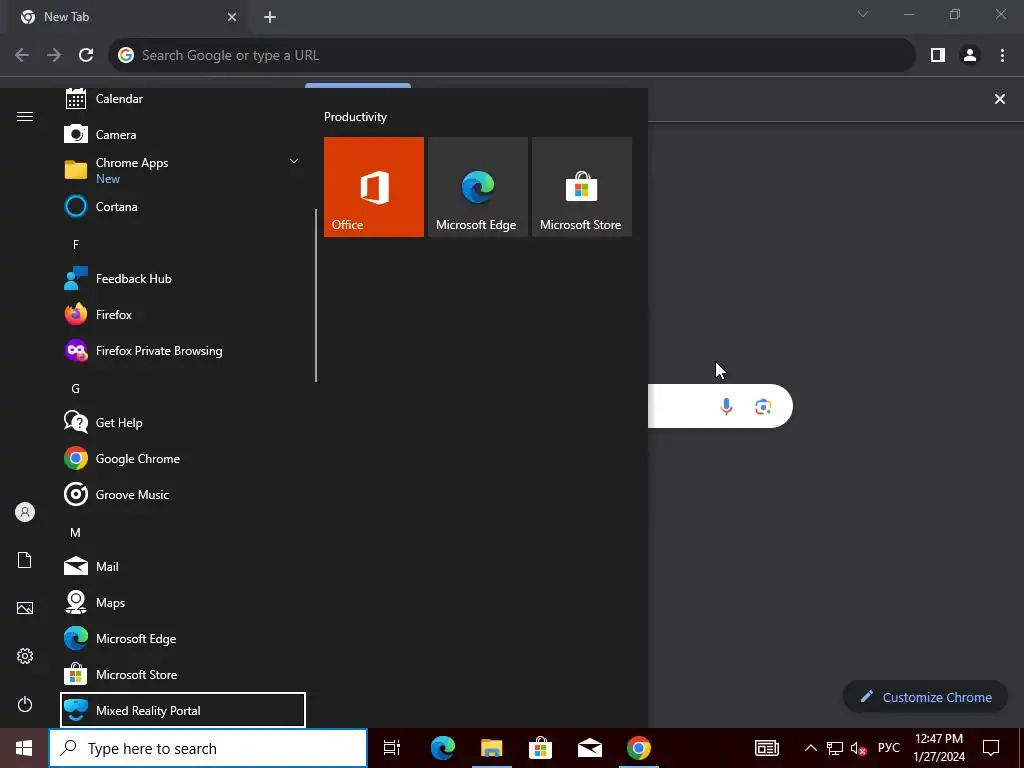Click the Power button in Start
Screen dimensions: 1024x768
click(x=25, y=704)
